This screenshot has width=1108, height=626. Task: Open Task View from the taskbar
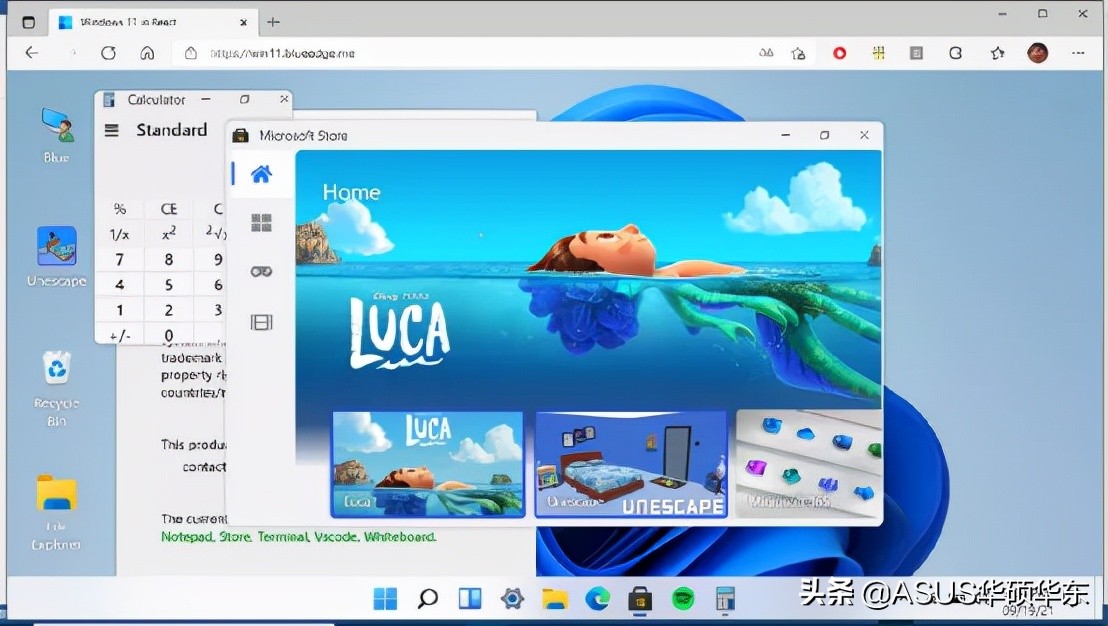469,598
